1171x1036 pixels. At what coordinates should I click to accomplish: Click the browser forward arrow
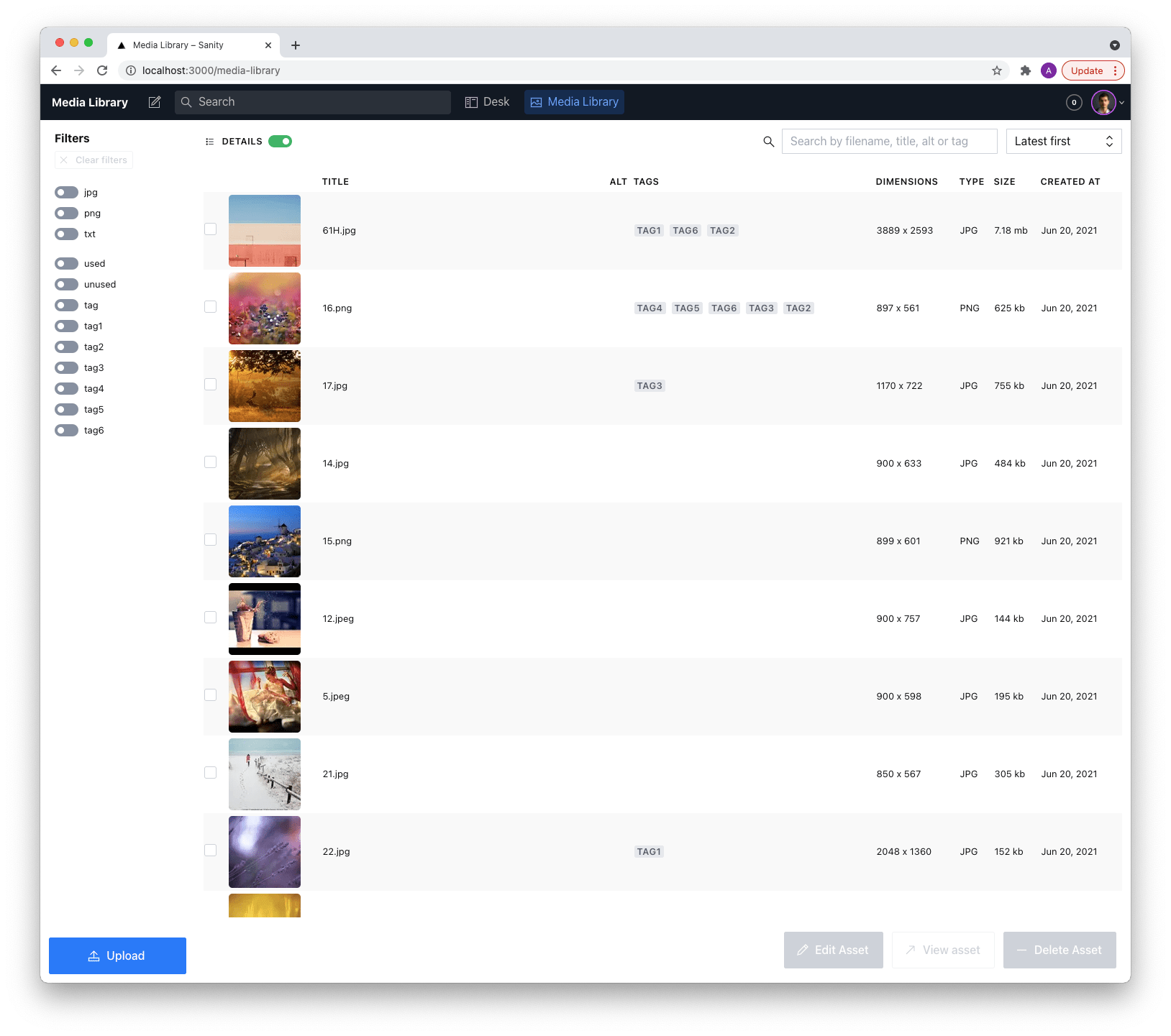click(79, 70)
